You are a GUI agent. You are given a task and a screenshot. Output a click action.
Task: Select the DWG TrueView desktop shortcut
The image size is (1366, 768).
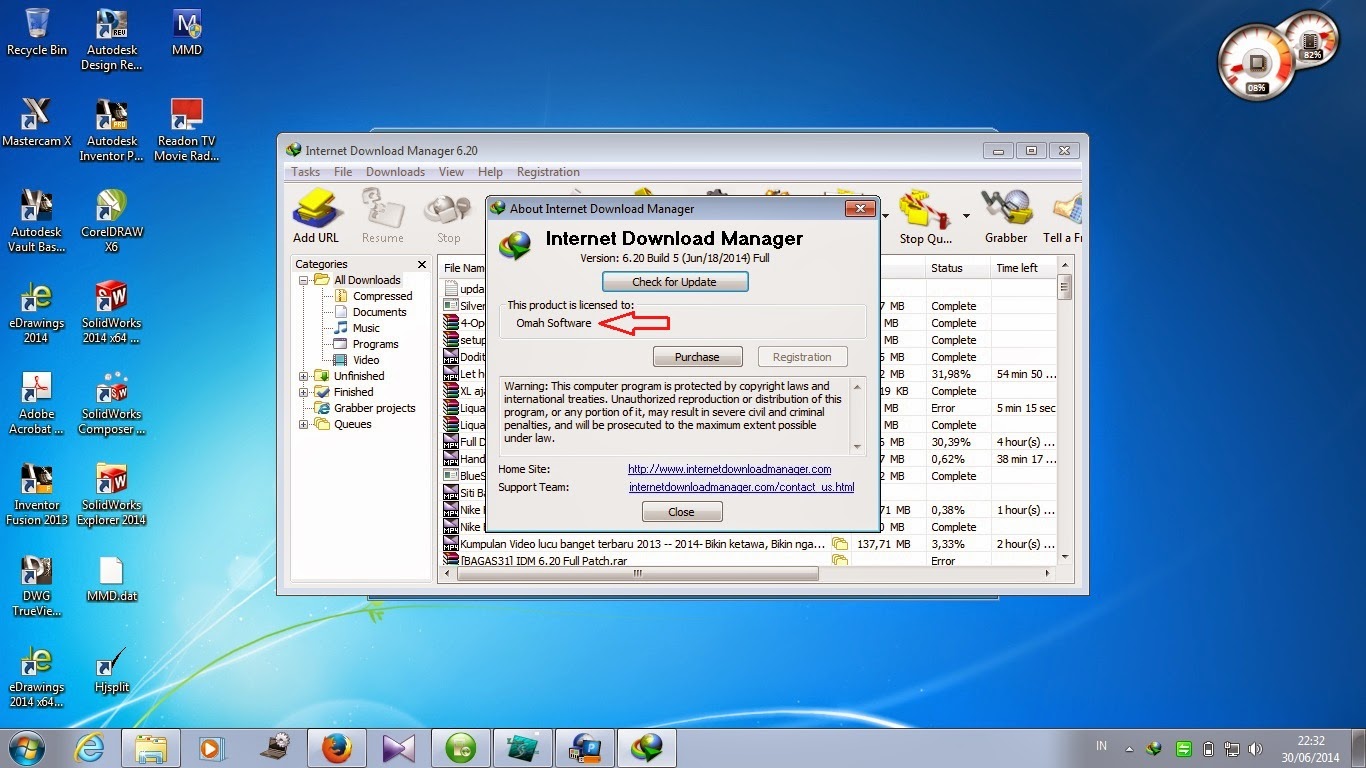tap(37, 585)
